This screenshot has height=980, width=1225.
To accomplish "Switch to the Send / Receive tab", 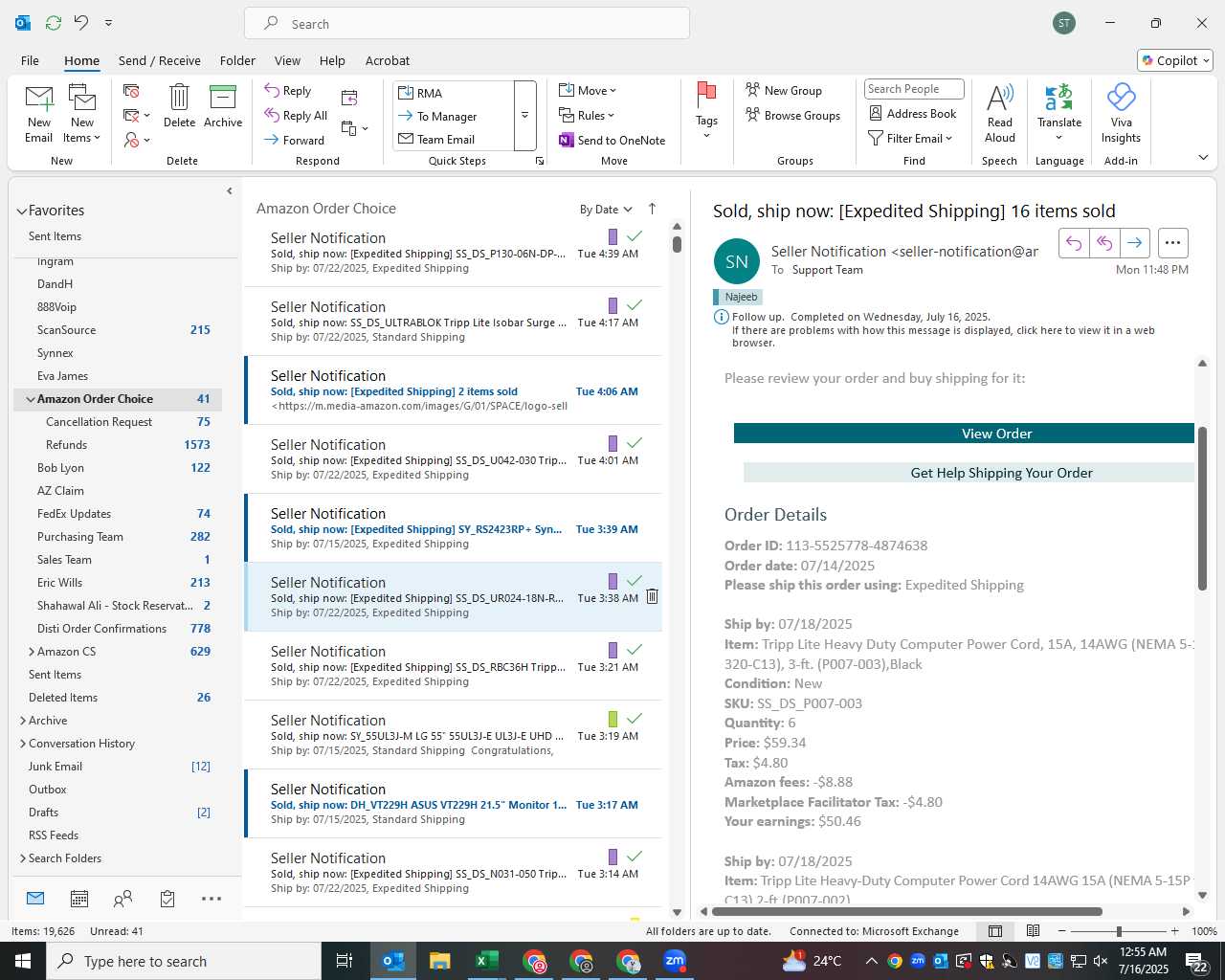I will tap(160, 60).
